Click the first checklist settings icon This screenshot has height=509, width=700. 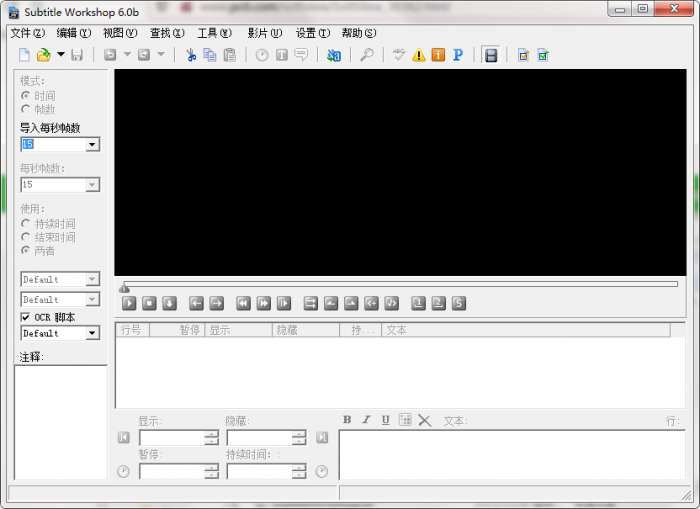[523, 55]
